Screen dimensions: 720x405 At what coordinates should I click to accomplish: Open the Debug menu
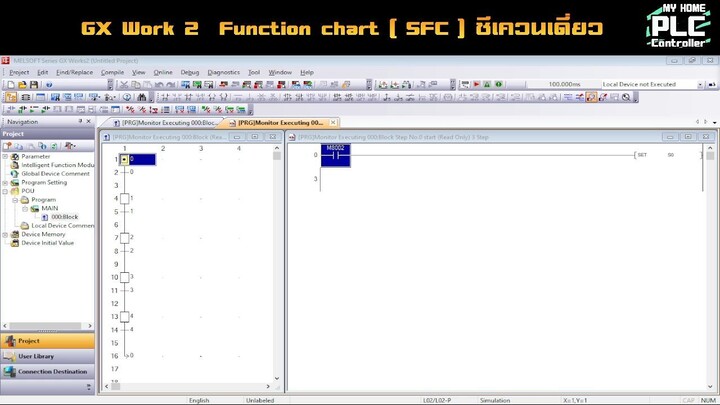[190, 72]
